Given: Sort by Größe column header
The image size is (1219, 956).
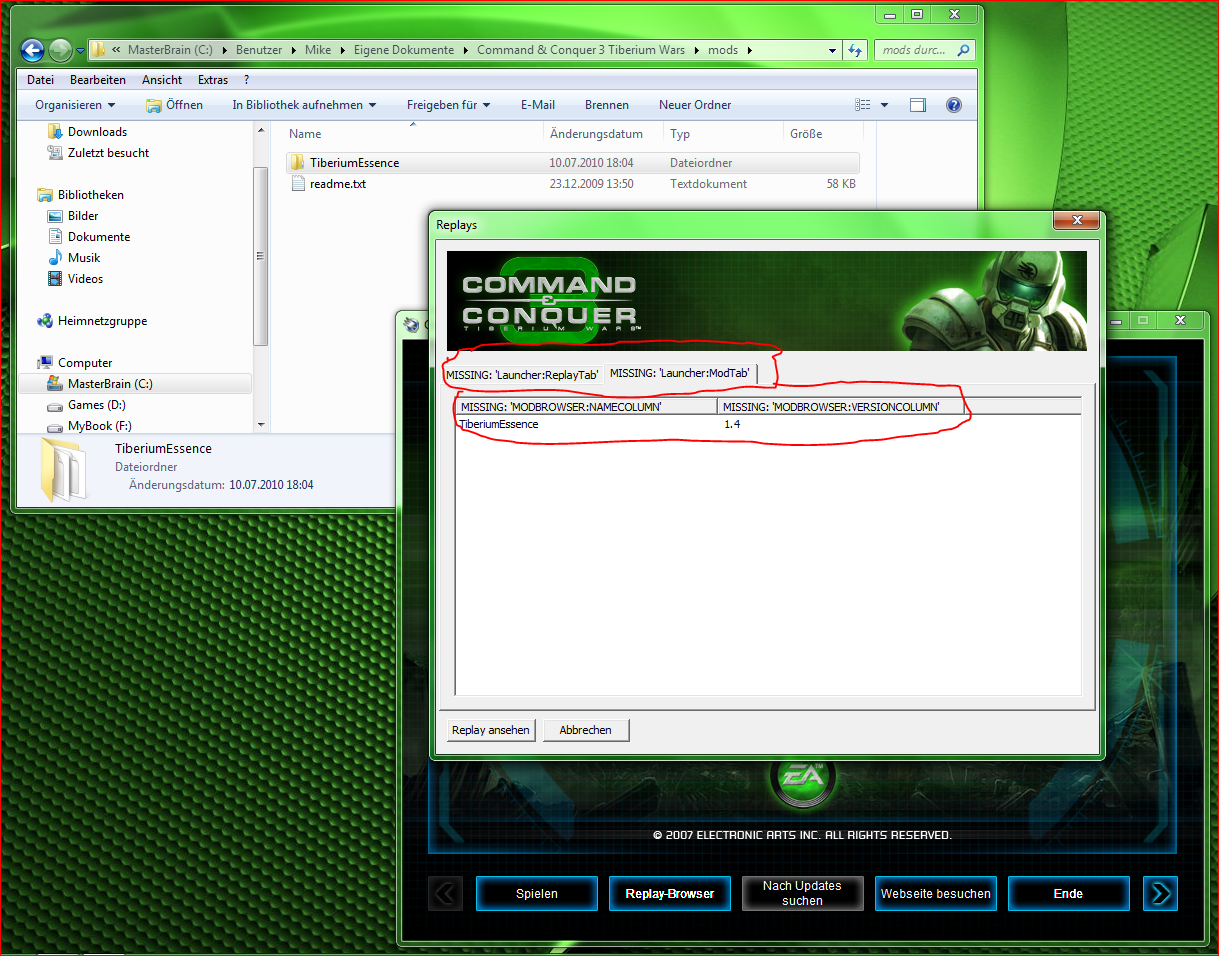Looking at the screenshot, I should [823, 134].
